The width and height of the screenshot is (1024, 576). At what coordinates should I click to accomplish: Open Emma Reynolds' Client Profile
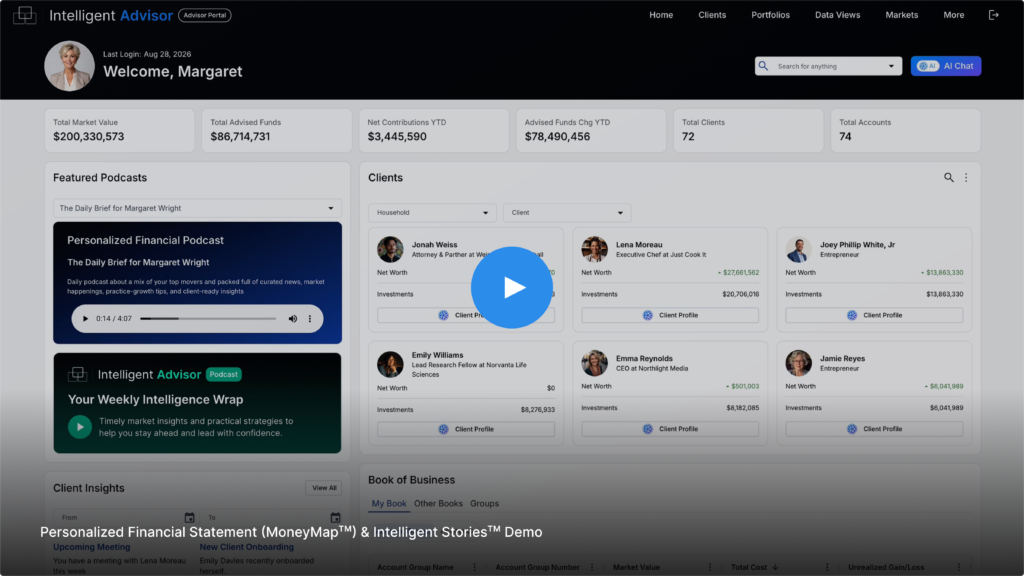[x=670, y=429]
